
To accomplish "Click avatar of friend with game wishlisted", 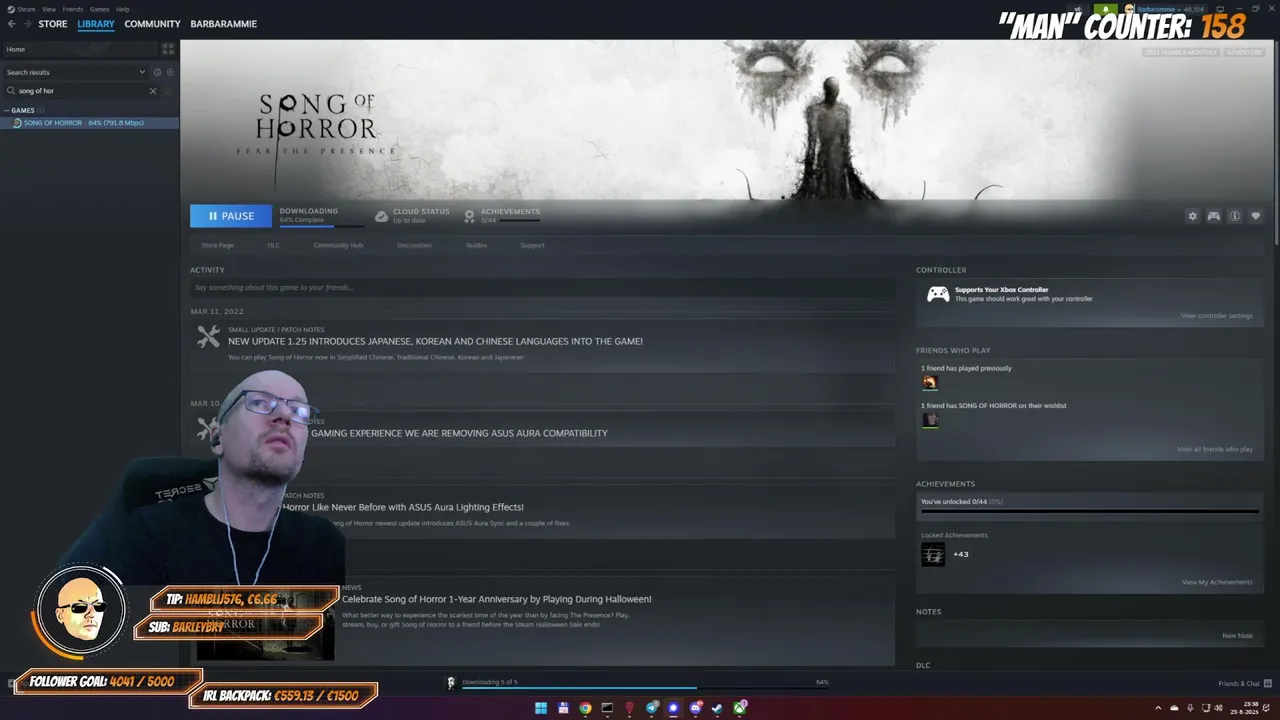I will point(930,420).
